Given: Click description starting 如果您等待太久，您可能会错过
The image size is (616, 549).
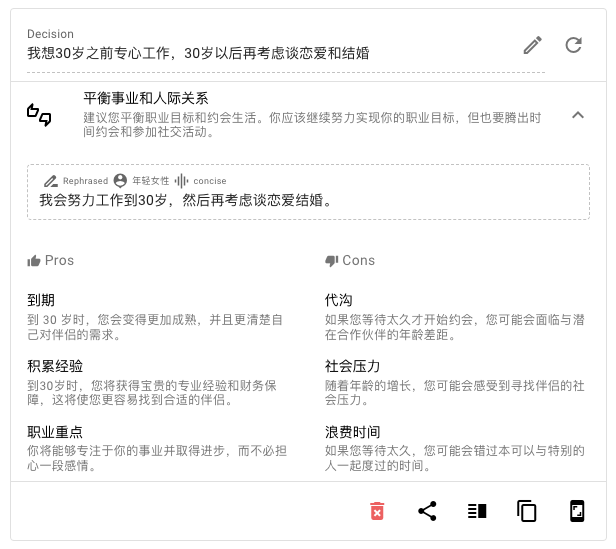Looking at the screenshot, I should 455,458.
